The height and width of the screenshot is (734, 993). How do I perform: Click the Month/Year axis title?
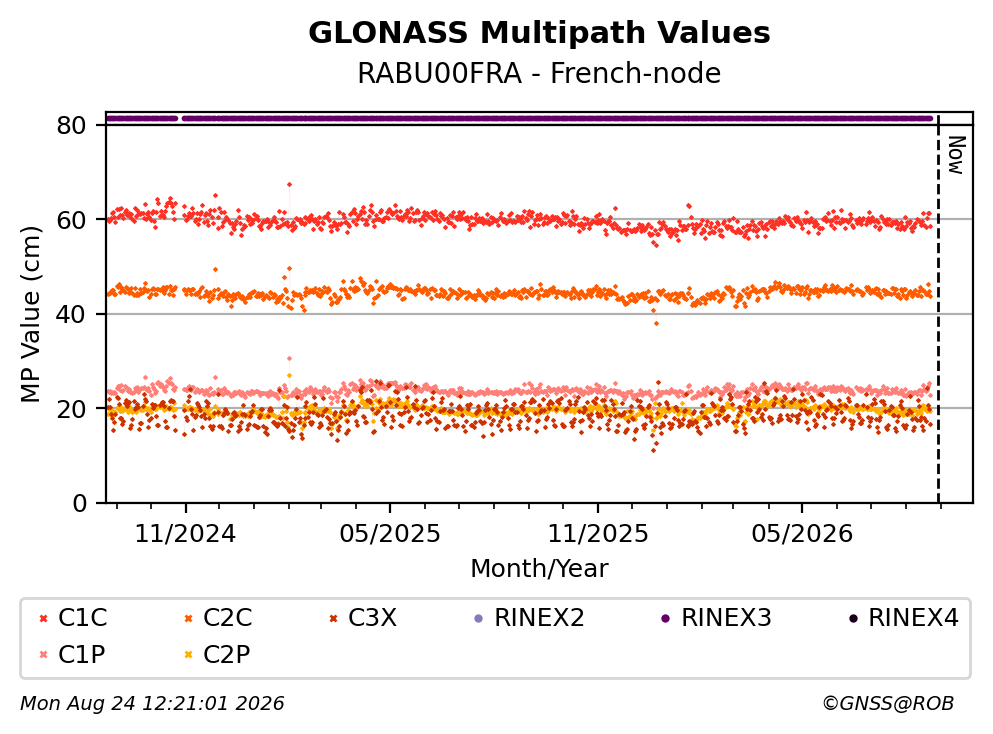[539, 569]
